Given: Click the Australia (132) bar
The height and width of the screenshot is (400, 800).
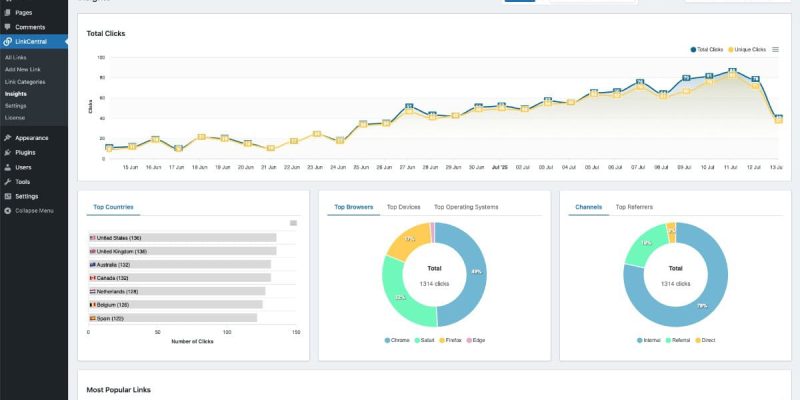Looking at the screenshot, I should point(180,264).
